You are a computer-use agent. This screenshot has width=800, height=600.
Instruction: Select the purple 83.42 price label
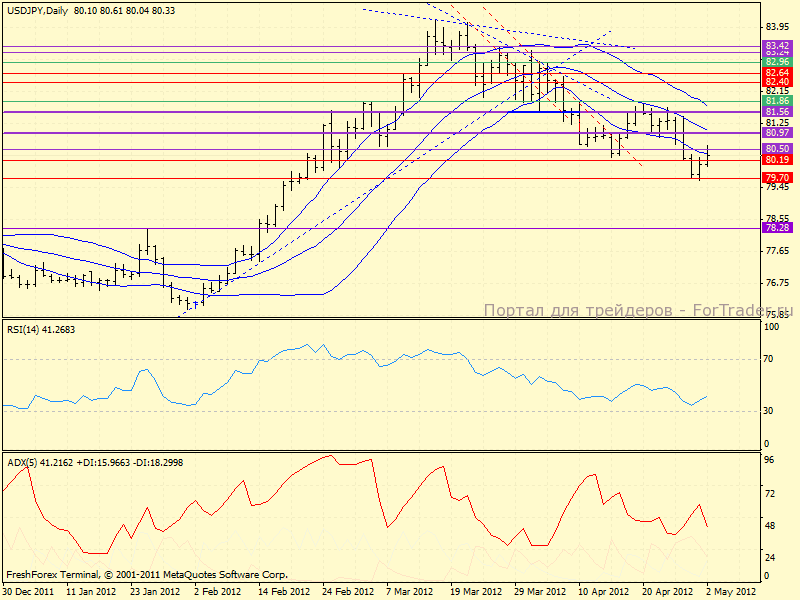click(x=777, y=46)
